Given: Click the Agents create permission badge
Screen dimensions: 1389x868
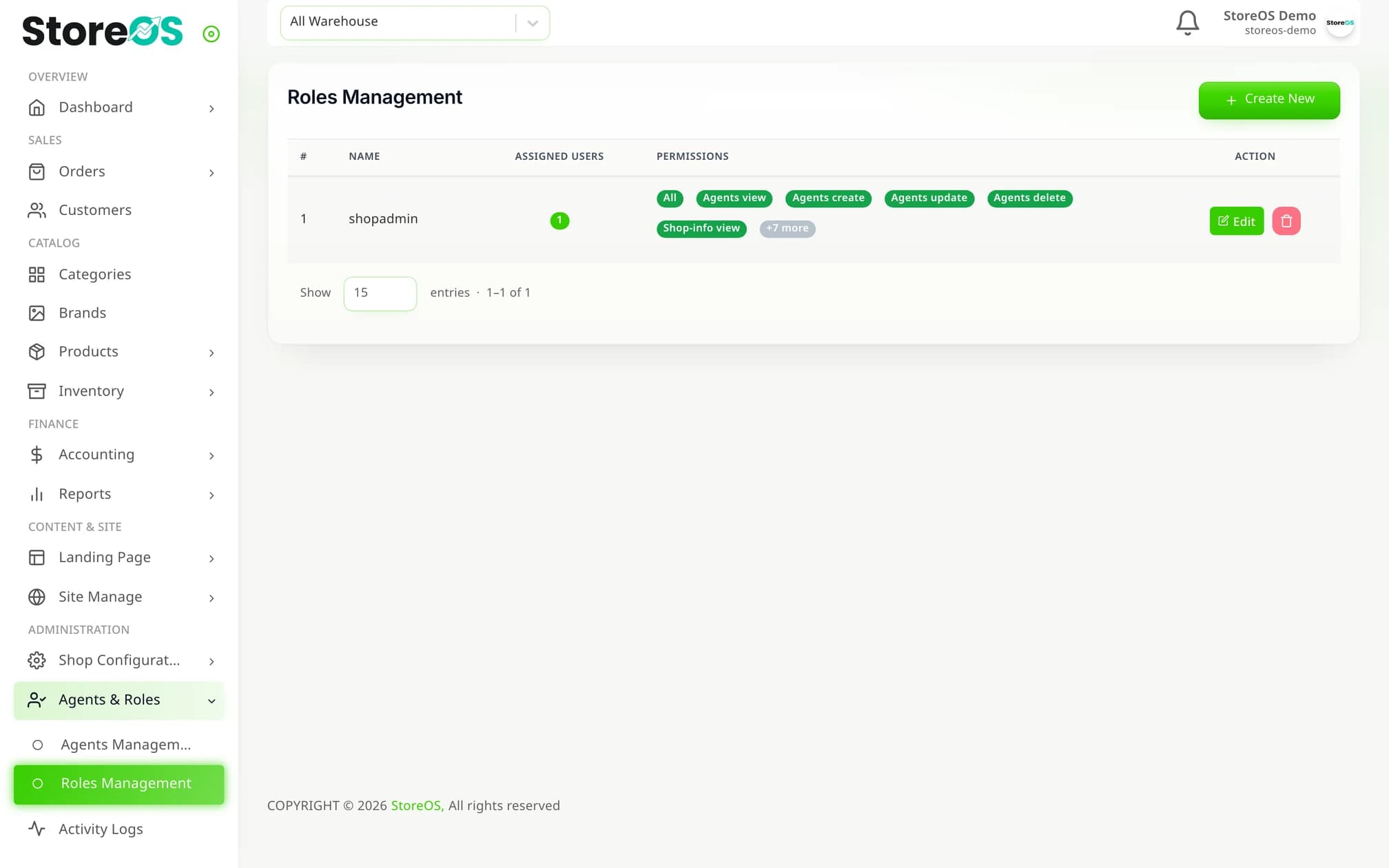Looking at the screenshot, I should coord(828,198).
